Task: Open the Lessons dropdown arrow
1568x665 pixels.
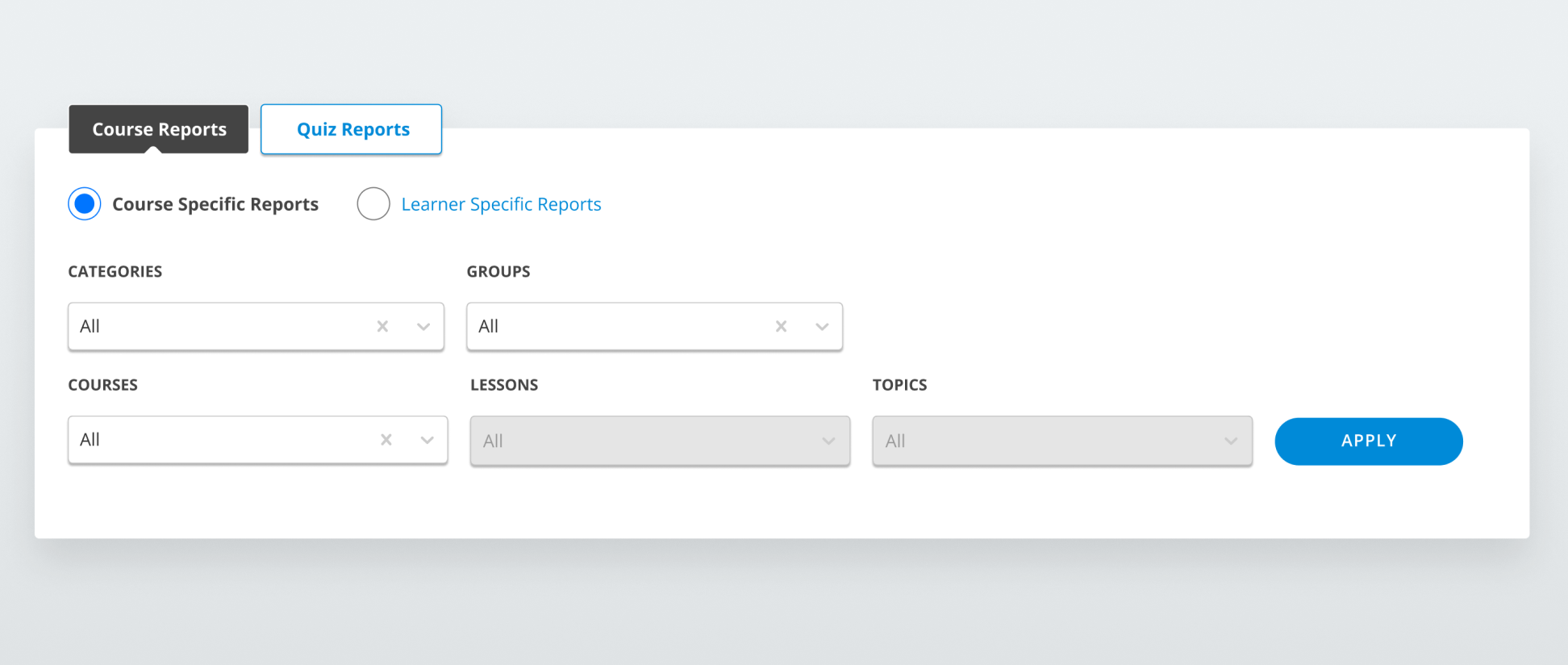Action: pyautogui.click(x=828, y=441)
